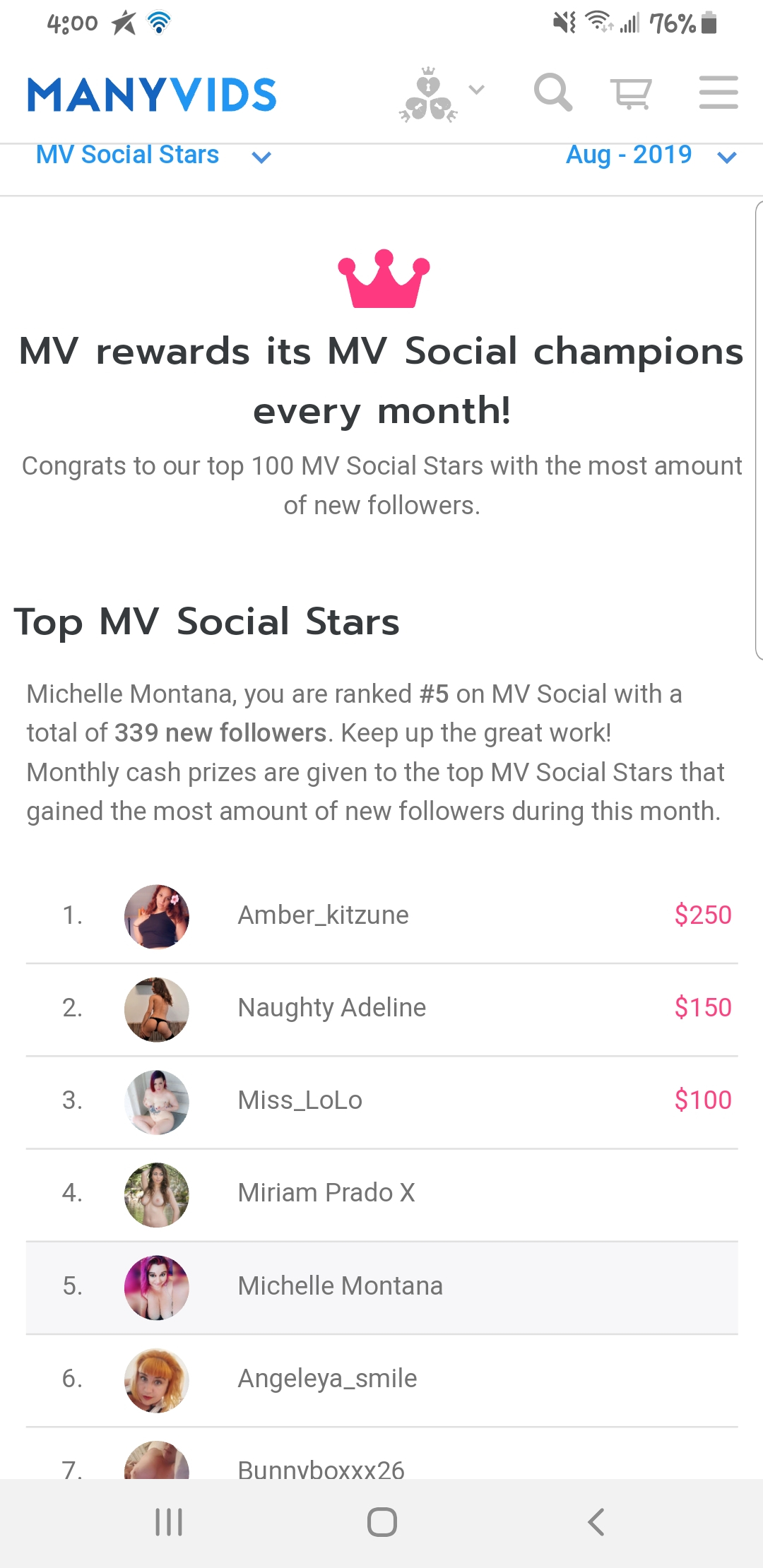
Task: Tap Angeleya_smile's avatar thumbnail
Action: click(x=157, y=1380)
